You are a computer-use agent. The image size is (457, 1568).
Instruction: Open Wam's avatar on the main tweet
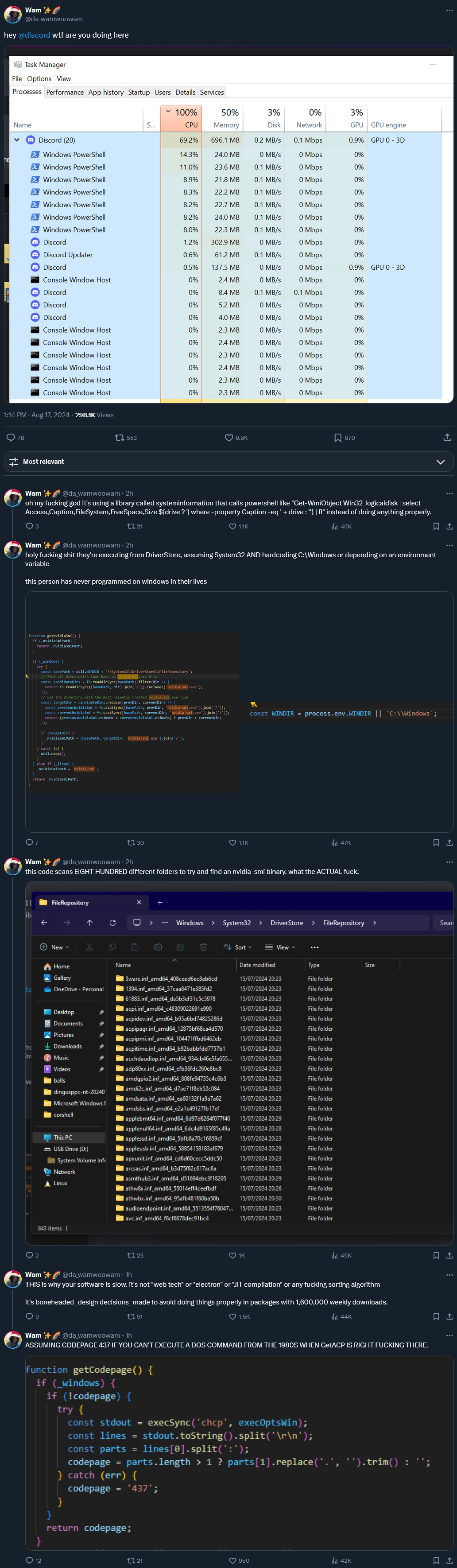[x=13, y=14]
